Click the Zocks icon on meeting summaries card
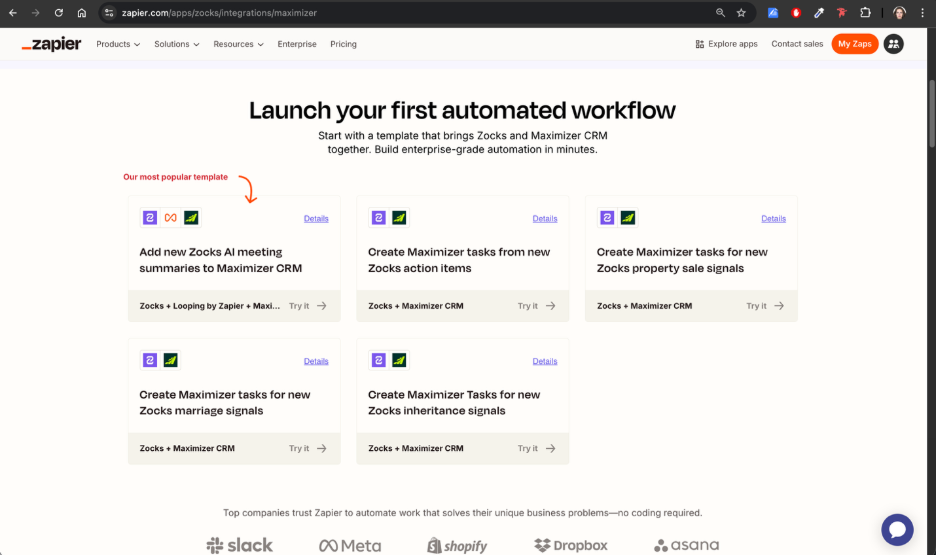The height and width of the screenshot is (555, 936). point(150,218)
